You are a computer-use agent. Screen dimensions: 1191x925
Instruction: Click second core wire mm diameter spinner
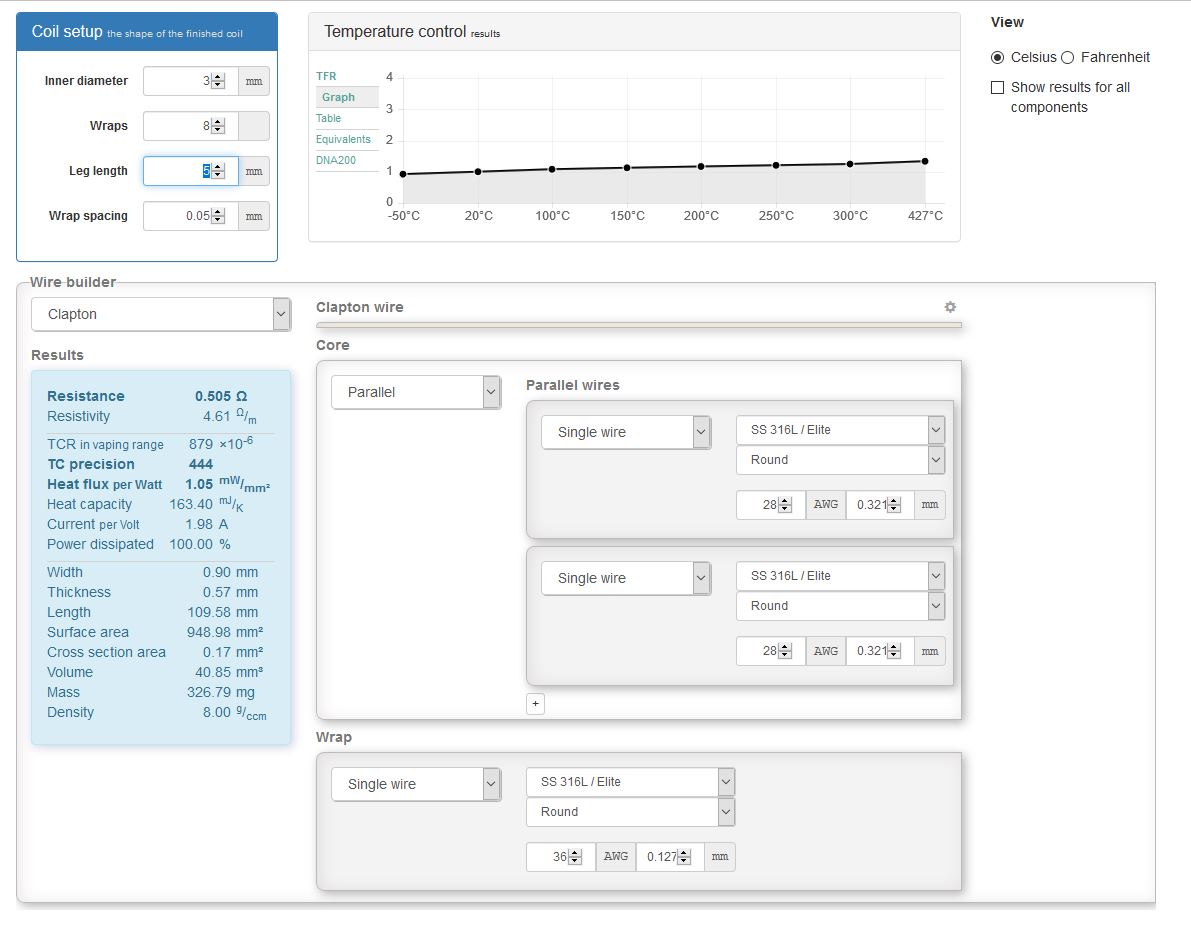pos(894,651)
